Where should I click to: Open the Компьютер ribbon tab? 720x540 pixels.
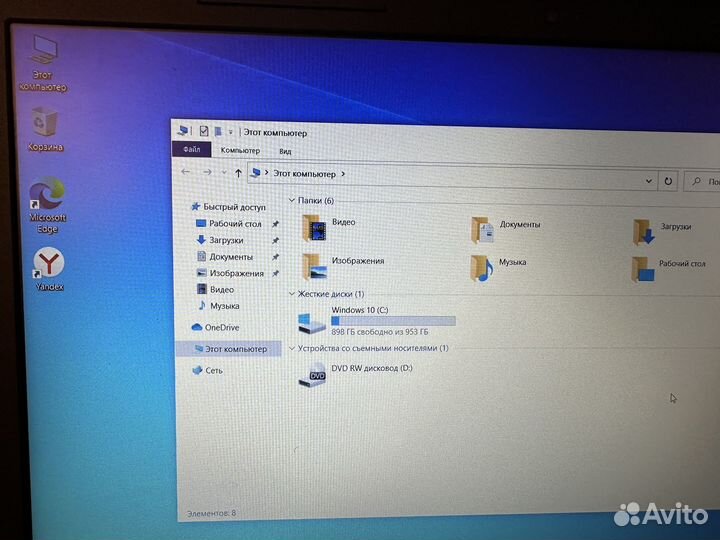tap(240, 150)
